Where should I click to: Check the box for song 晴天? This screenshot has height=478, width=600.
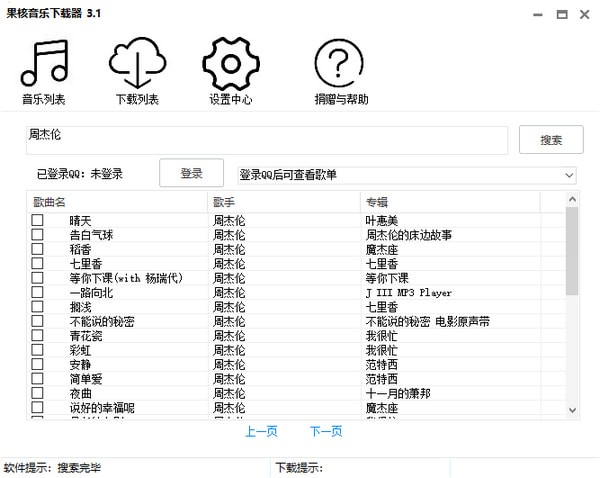[x=37, y=220]
